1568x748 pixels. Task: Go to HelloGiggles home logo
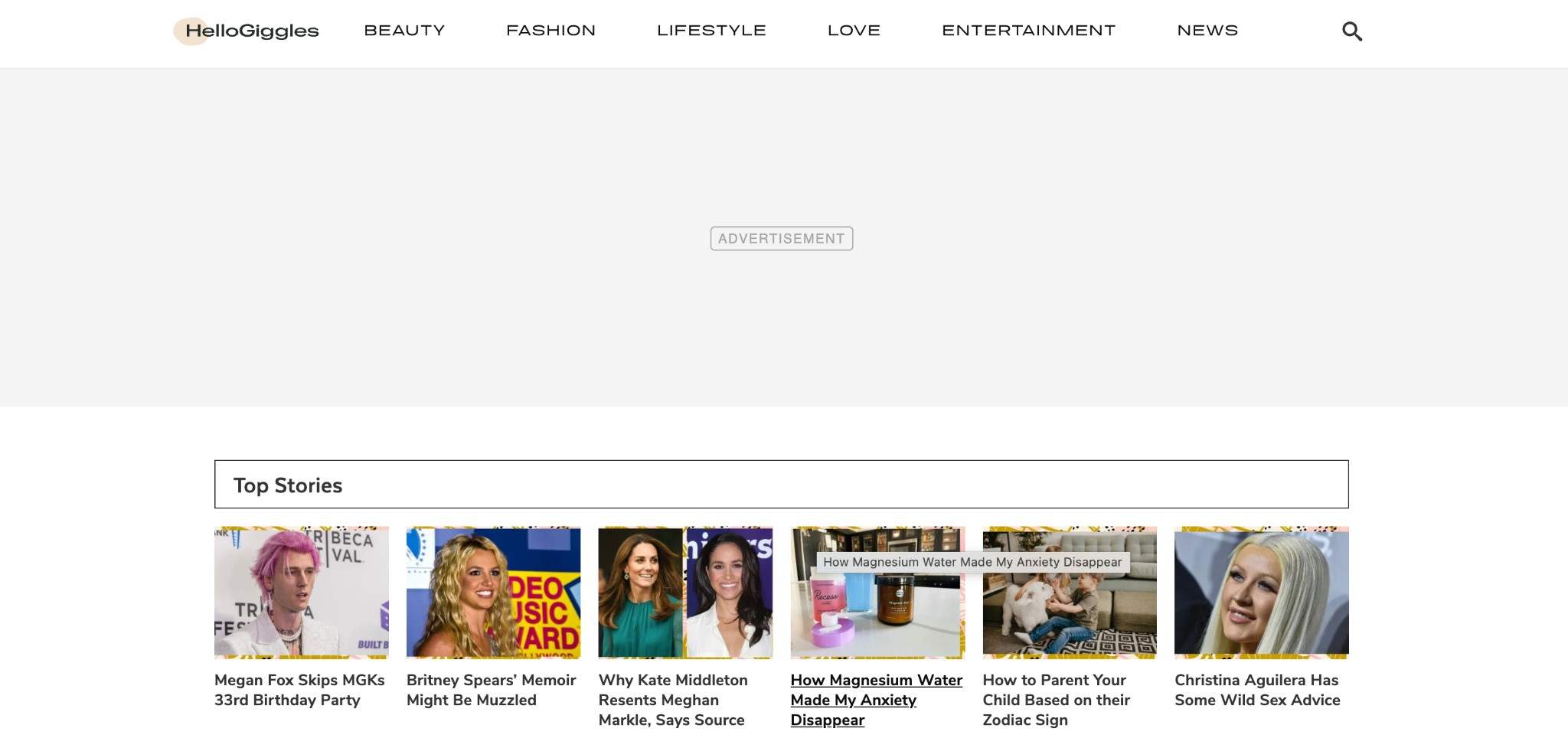pos(247,31)
